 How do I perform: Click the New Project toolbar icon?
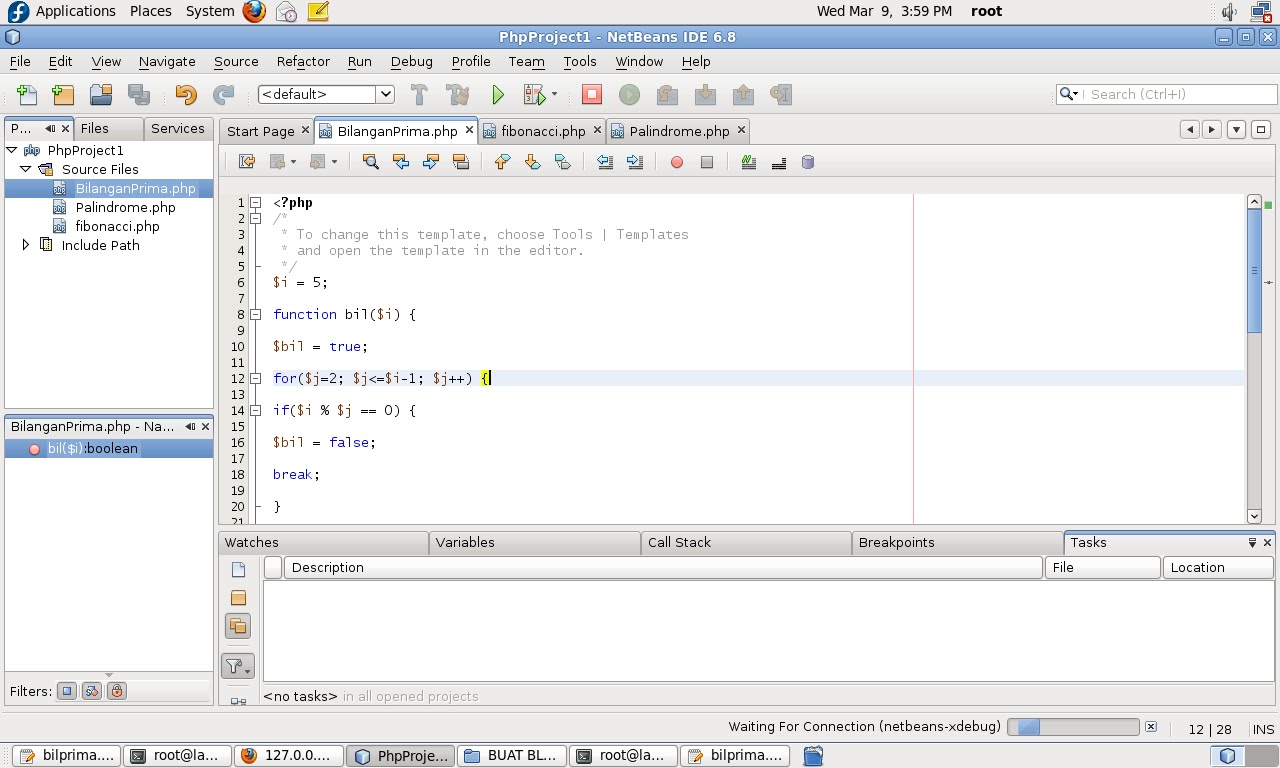[63, 95]
